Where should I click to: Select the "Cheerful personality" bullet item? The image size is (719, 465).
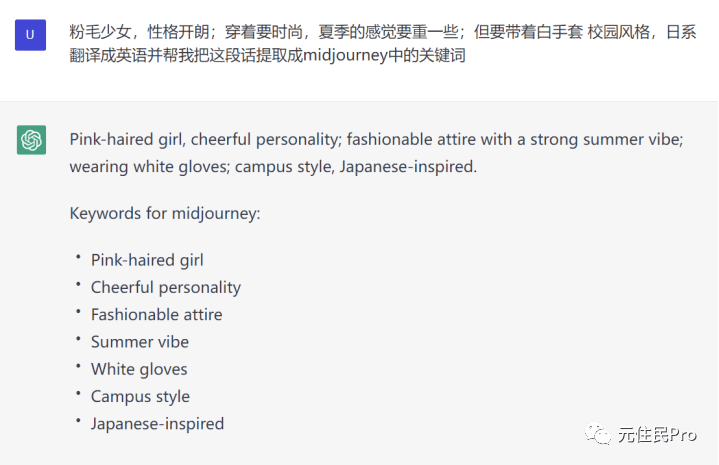166,287
